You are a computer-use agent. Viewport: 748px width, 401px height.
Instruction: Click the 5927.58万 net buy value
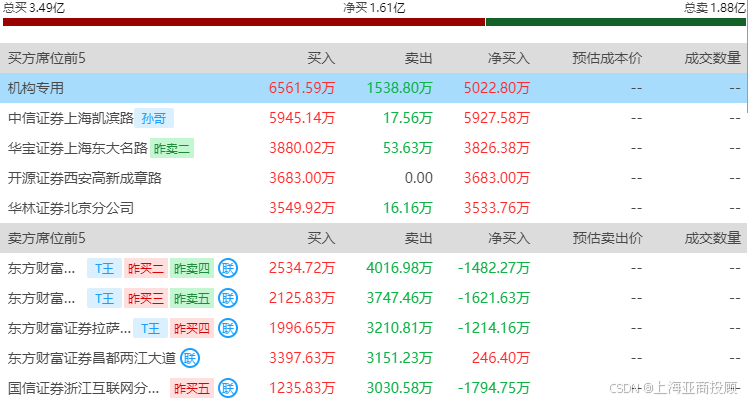tap(497, 118)
